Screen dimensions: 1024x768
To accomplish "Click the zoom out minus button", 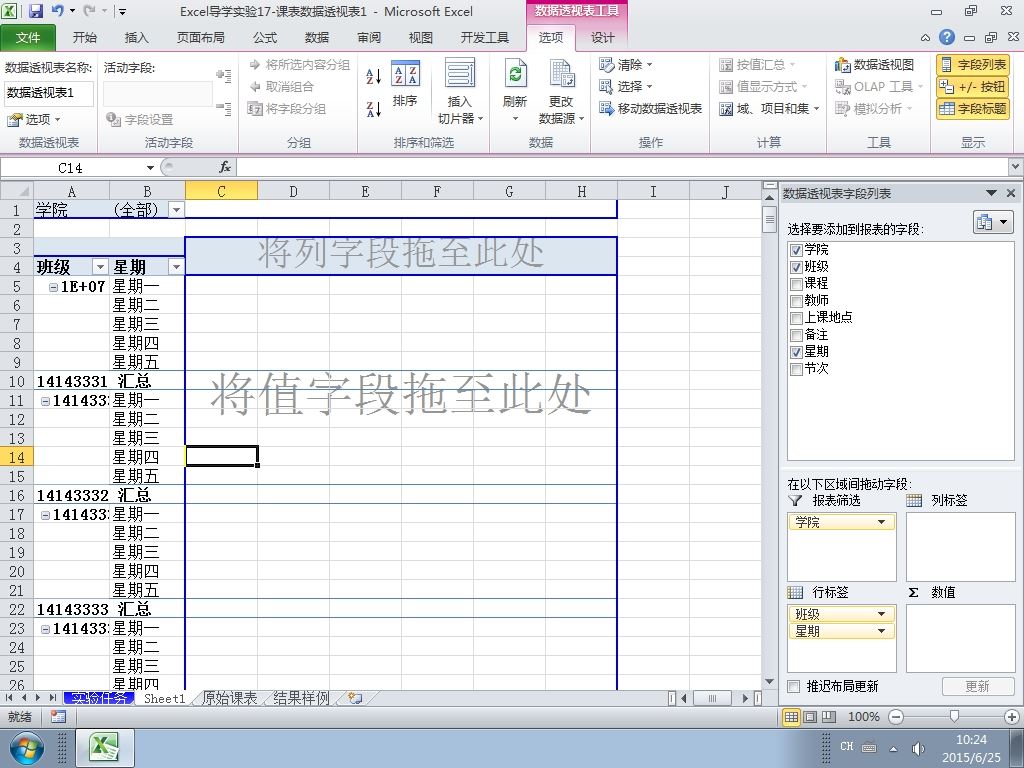I will (x=896, y=717).
